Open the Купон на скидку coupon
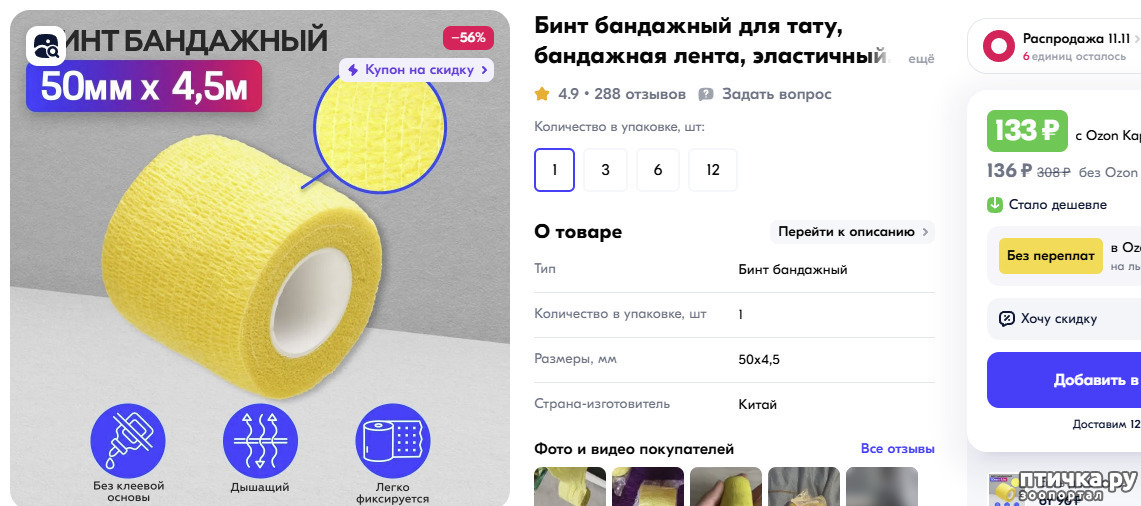 coord(416,70)
